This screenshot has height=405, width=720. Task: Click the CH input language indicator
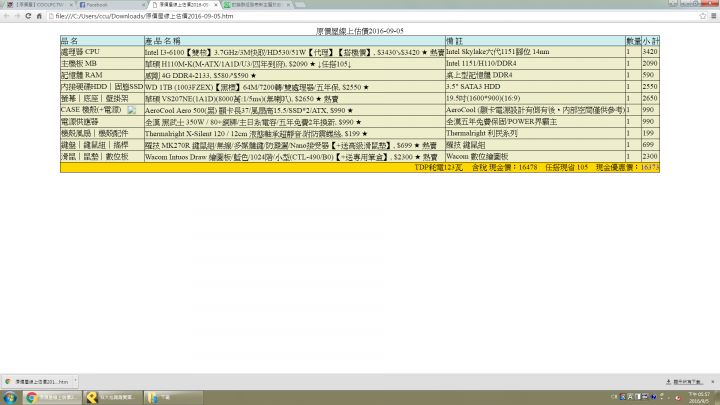614,397
